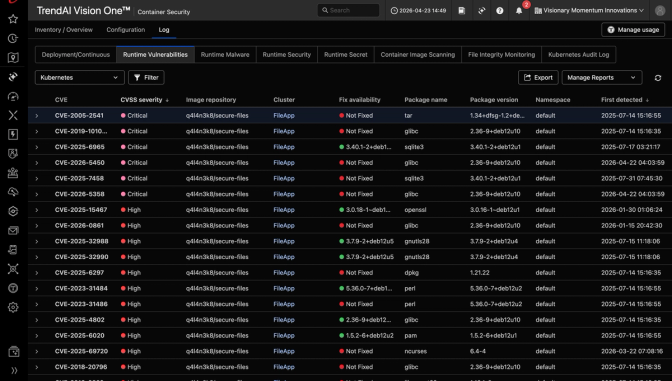The height and width of the screenshot is (381, 672).
Task: Switch to Configuration tab
Action: (126, 30)
